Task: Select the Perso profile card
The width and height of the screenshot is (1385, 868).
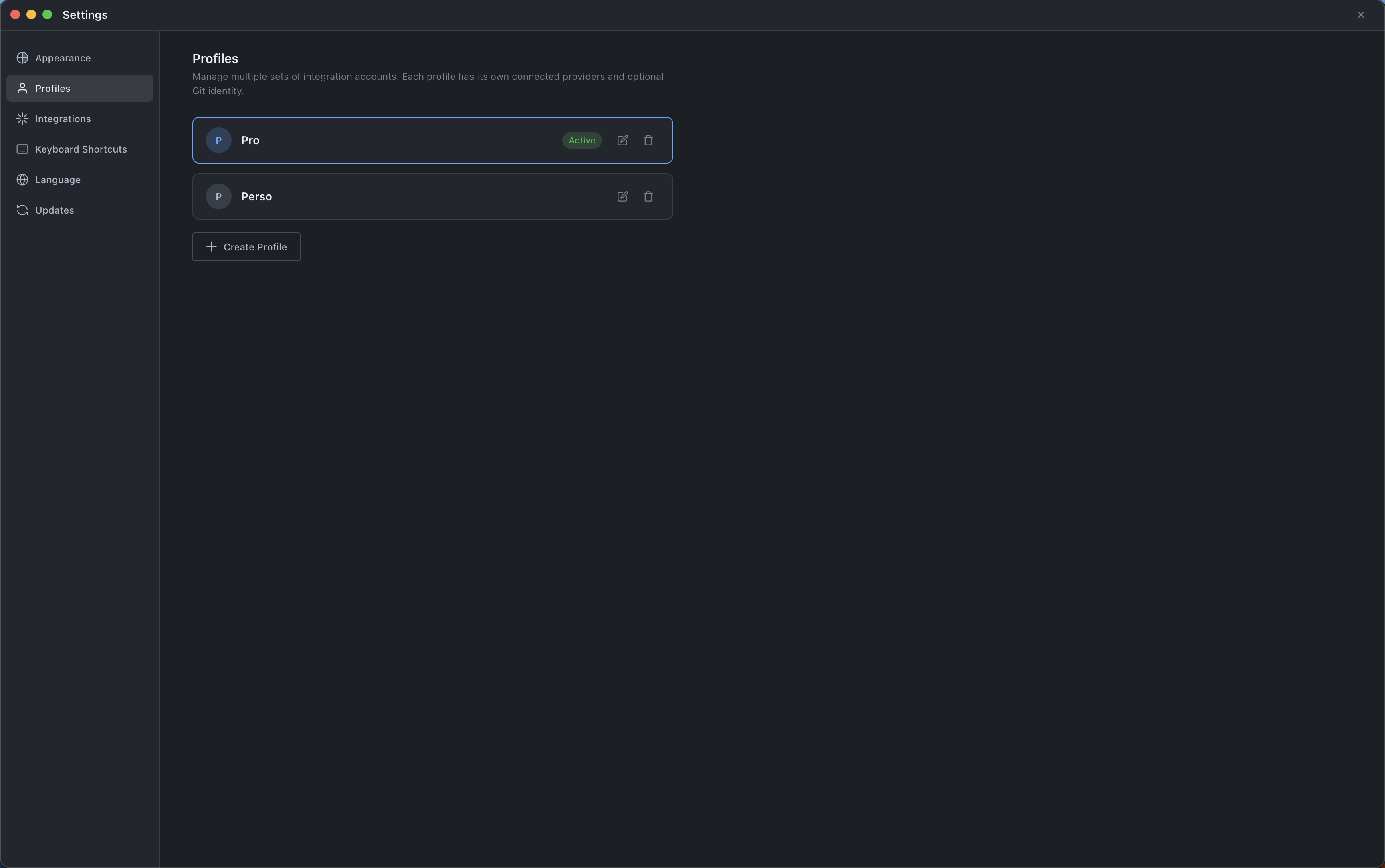Action: tap(402, 196)
